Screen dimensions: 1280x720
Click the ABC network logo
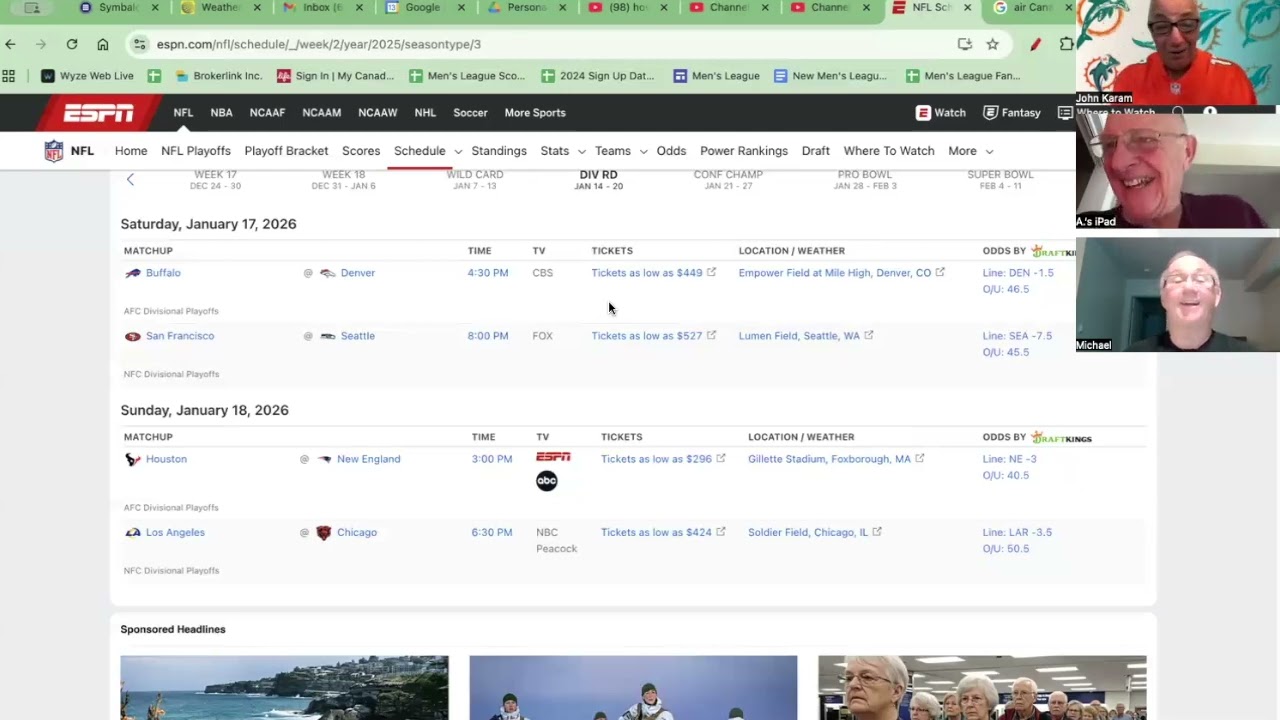(x=546, y=481)
